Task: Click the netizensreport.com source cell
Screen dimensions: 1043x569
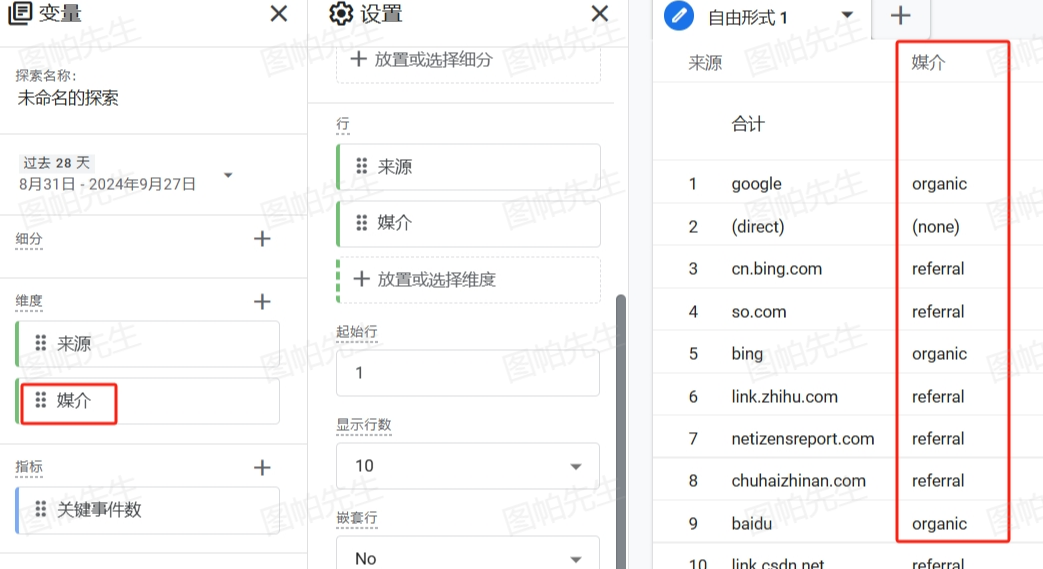Action: 802,439
